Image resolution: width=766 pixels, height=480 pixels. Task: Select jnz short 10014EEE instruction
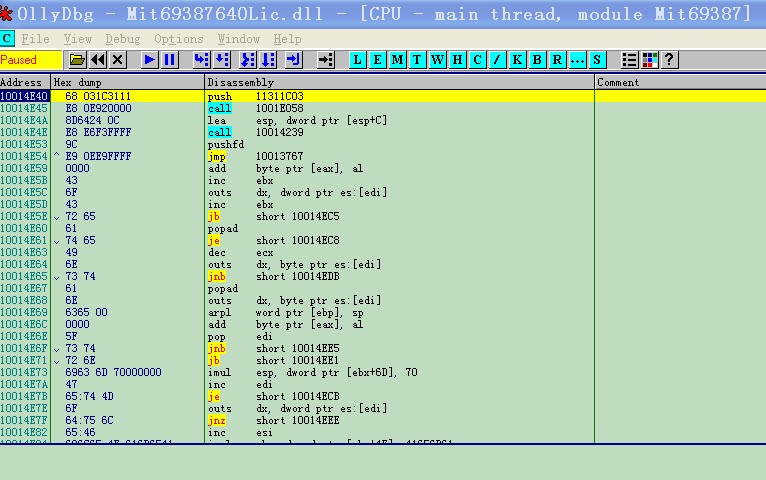274,420
